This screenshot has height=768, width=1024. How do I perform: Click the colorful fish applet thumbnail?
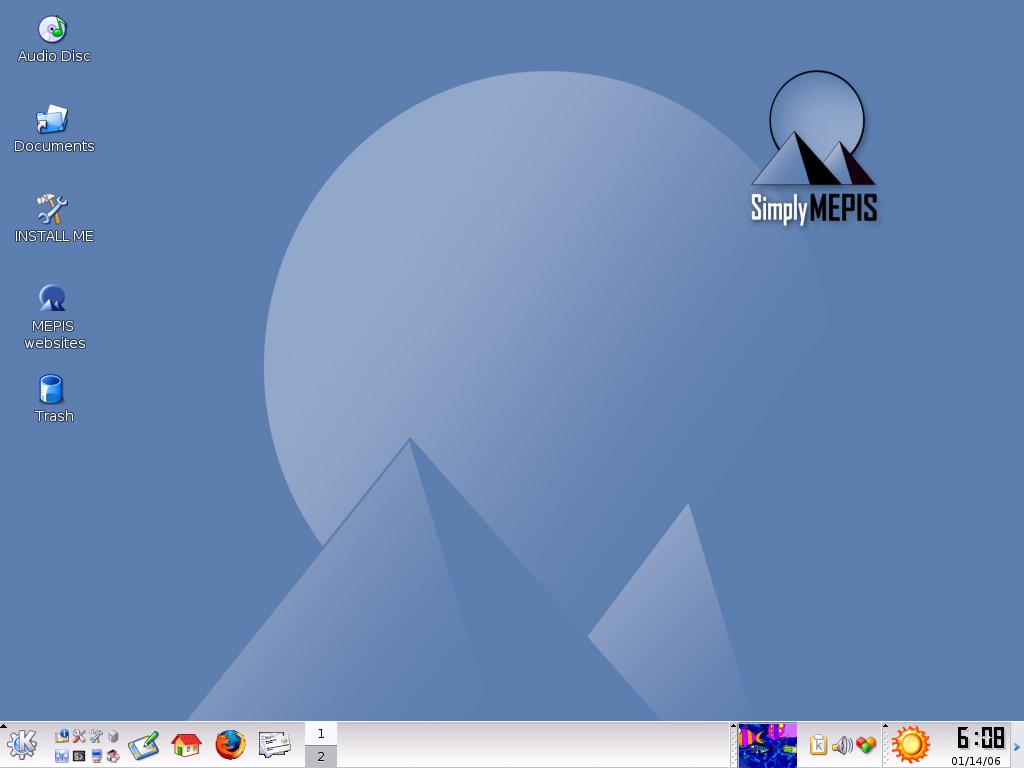click(x=767, y=745)
